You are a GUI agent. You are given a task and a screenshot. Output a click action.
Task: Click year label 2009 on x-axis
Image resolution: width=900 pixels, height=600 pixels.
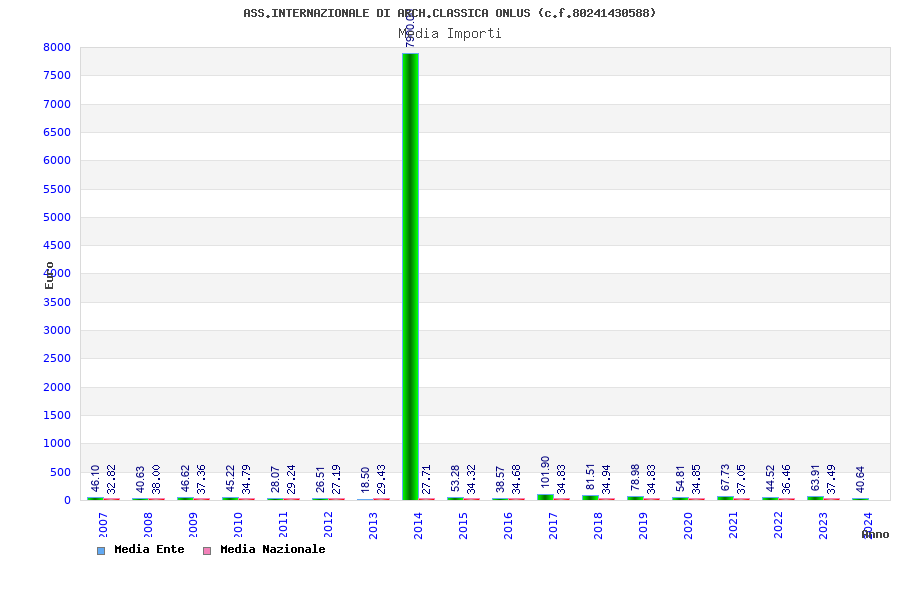[x=193, y=525]
